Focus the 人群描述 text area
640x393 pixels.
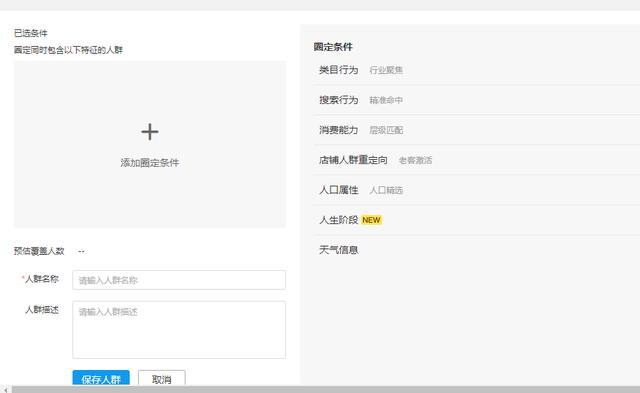(179, 330)
